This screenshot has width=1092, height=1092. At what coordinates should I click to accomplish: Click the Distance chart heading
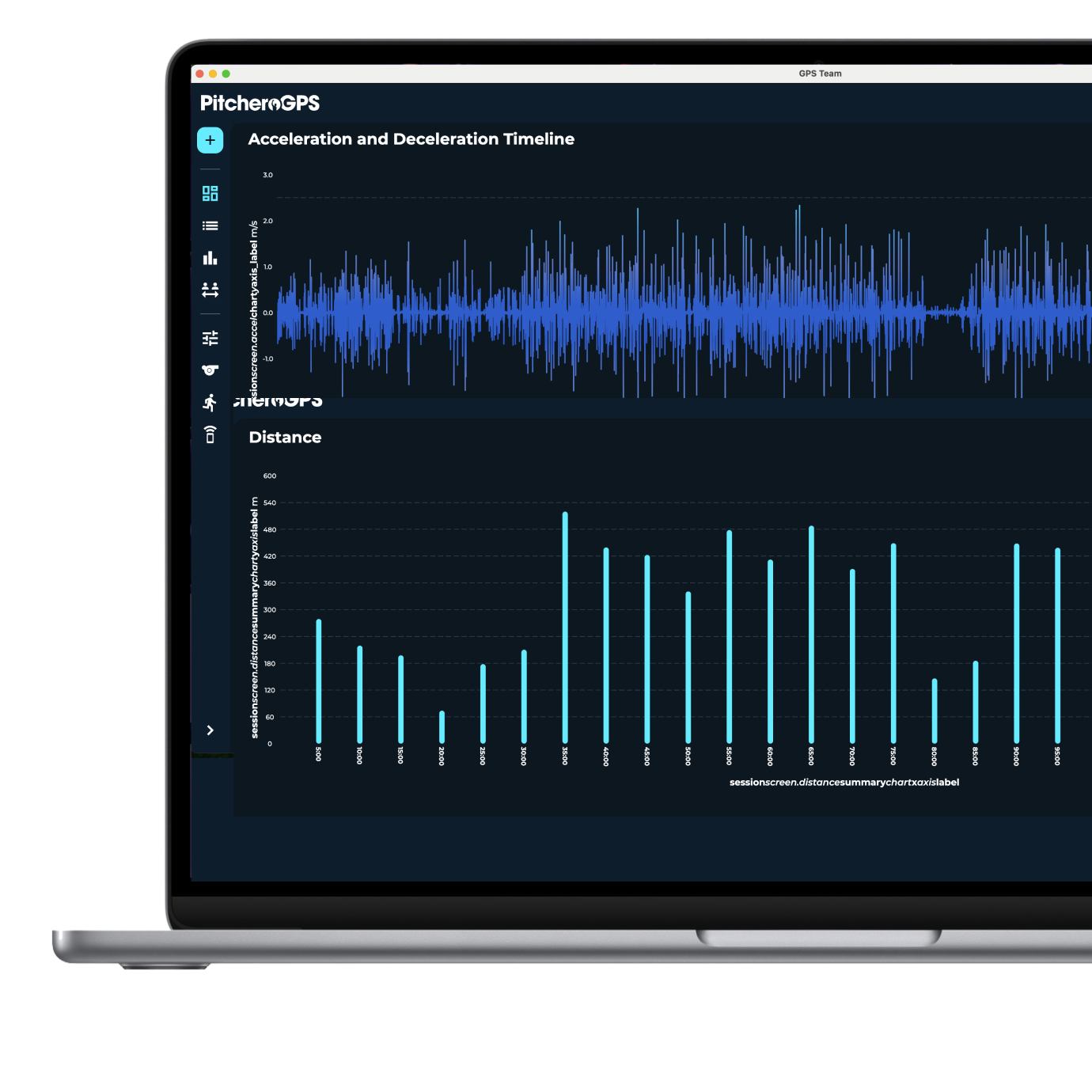point(285,438)
